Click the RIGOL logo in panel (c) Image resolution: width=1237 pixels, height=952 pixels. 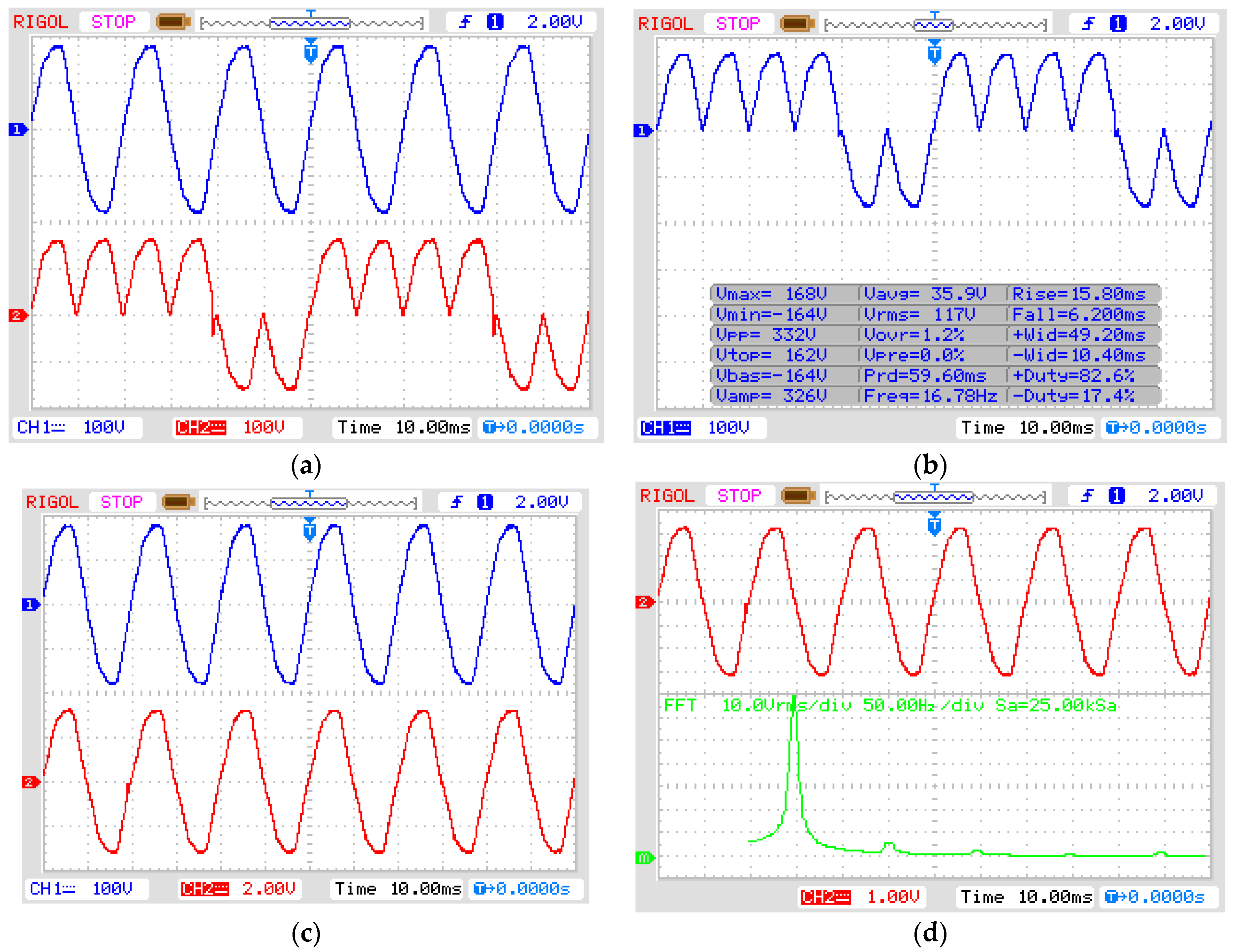tap(52, 502)
